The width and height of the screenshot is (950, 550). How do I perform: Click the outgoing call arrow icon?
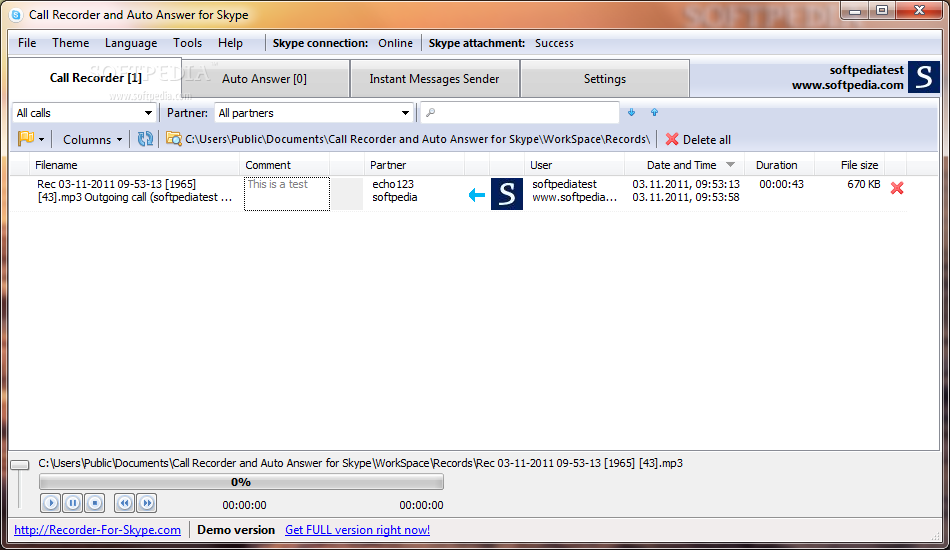click(x=477, y=194)
